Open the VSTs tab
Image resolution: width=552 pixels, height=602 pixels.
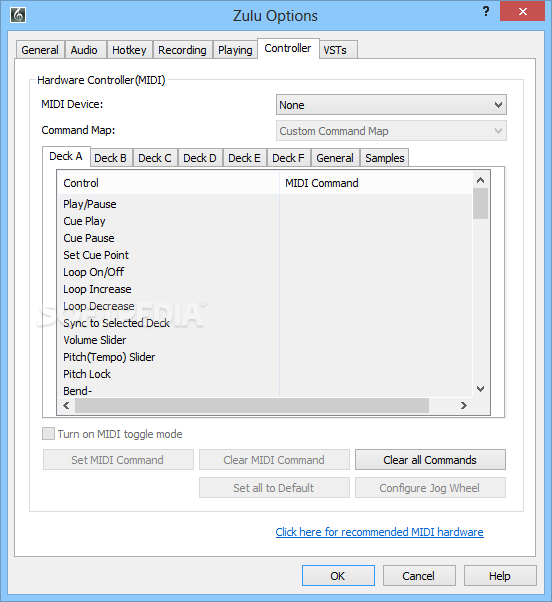338,50
